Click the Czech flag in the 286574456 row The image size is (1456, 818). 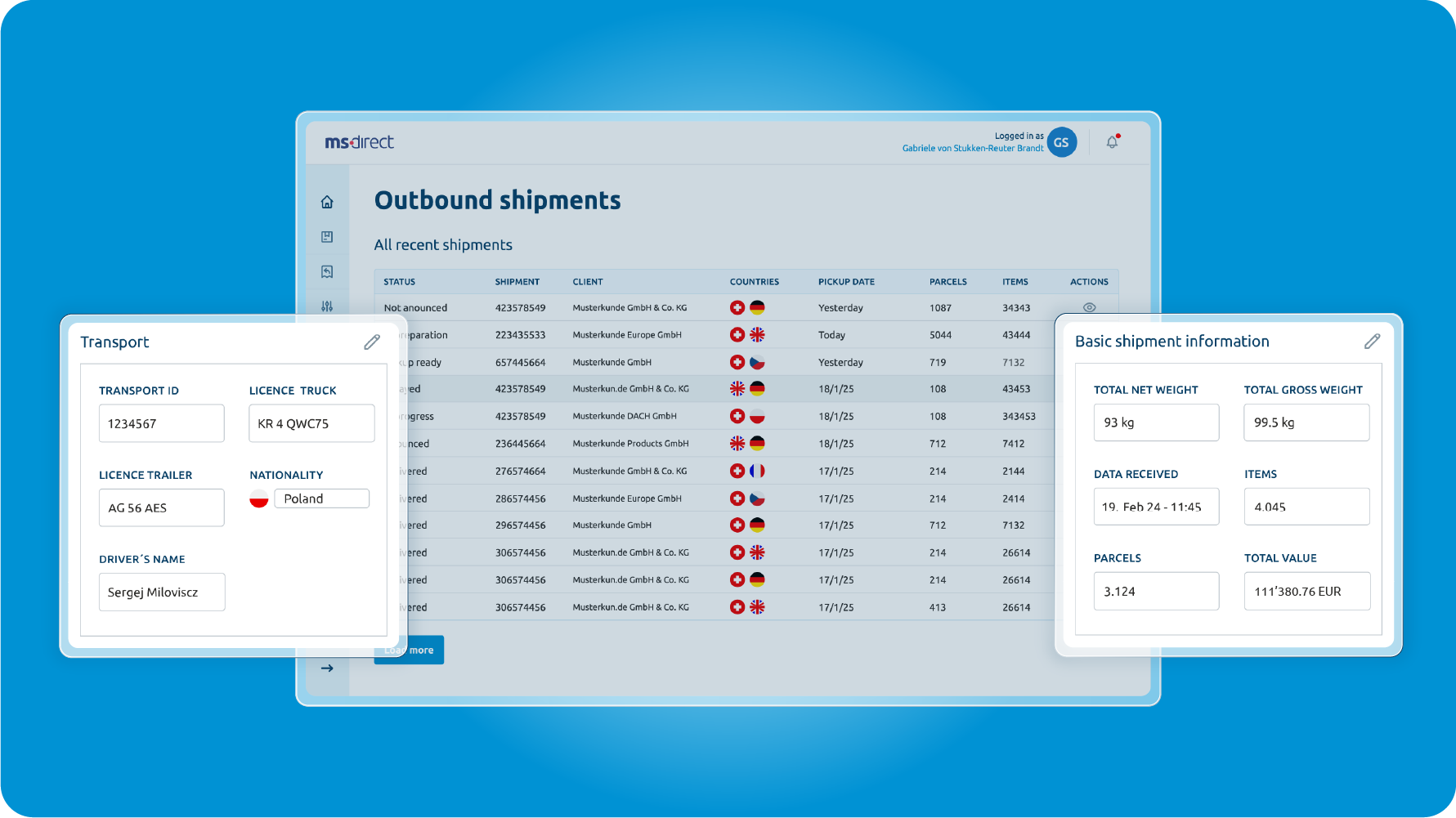tap(757, 498)
